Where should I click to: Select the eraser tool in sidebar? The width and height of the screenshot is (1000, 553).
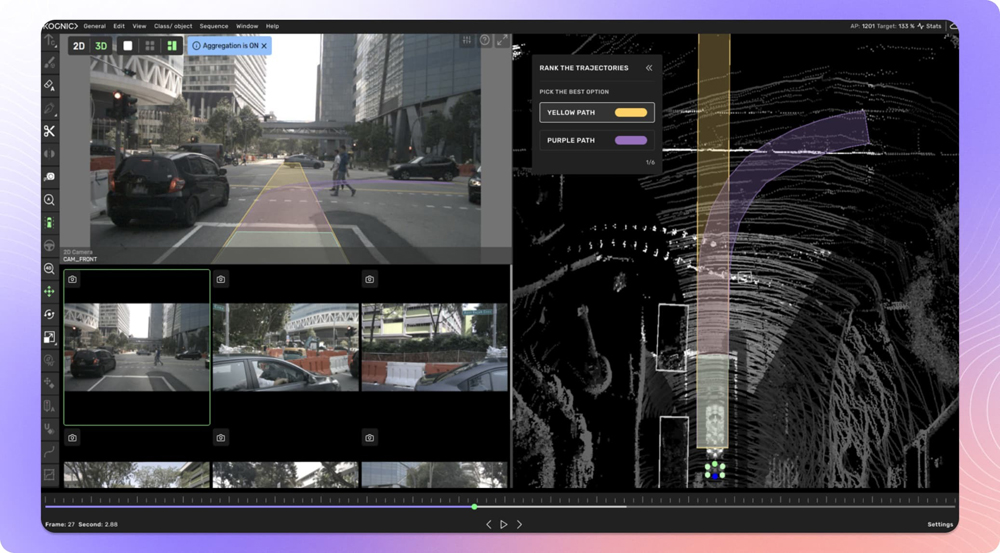click(49, 86)
